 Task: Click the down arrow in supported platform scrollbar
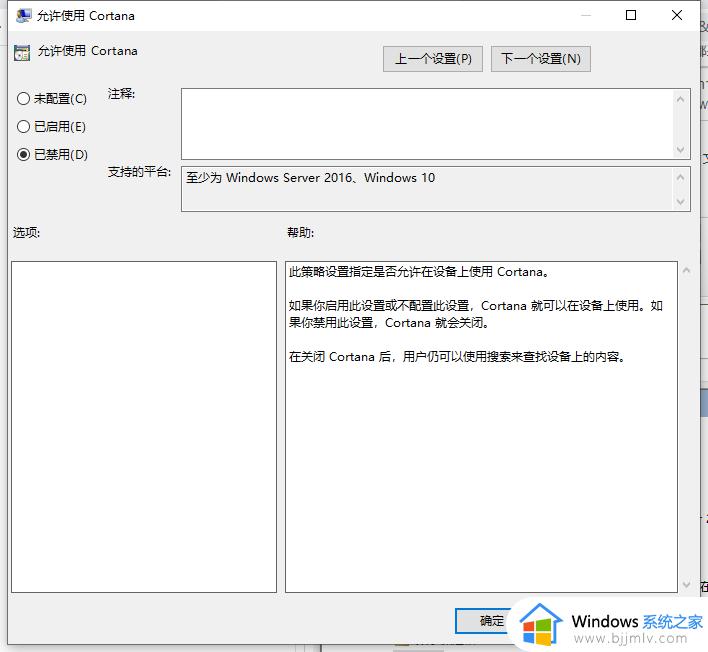pos(680,201)
